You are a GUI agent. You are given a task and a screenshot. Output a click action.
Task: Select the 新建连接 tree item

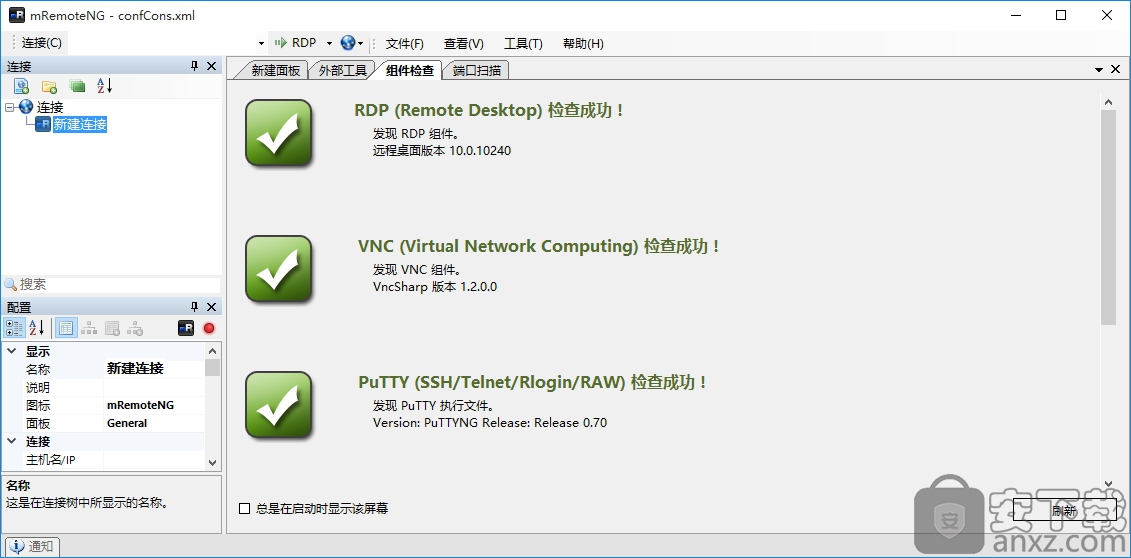(x=80, y=124)
